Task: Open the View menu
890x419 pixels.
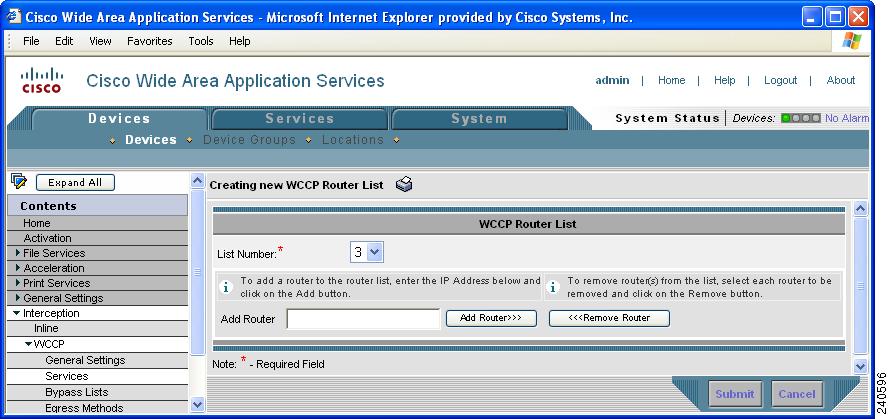Action: [x=100, y=41]
